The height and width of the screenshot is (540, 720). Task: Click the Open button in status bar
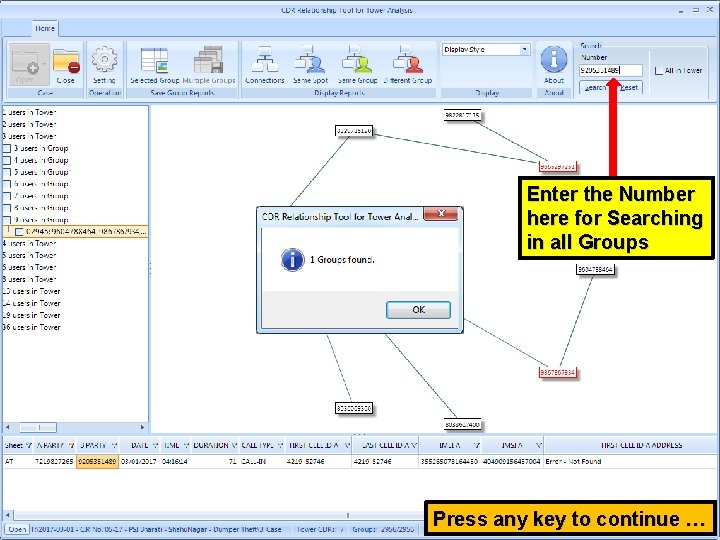17,529
